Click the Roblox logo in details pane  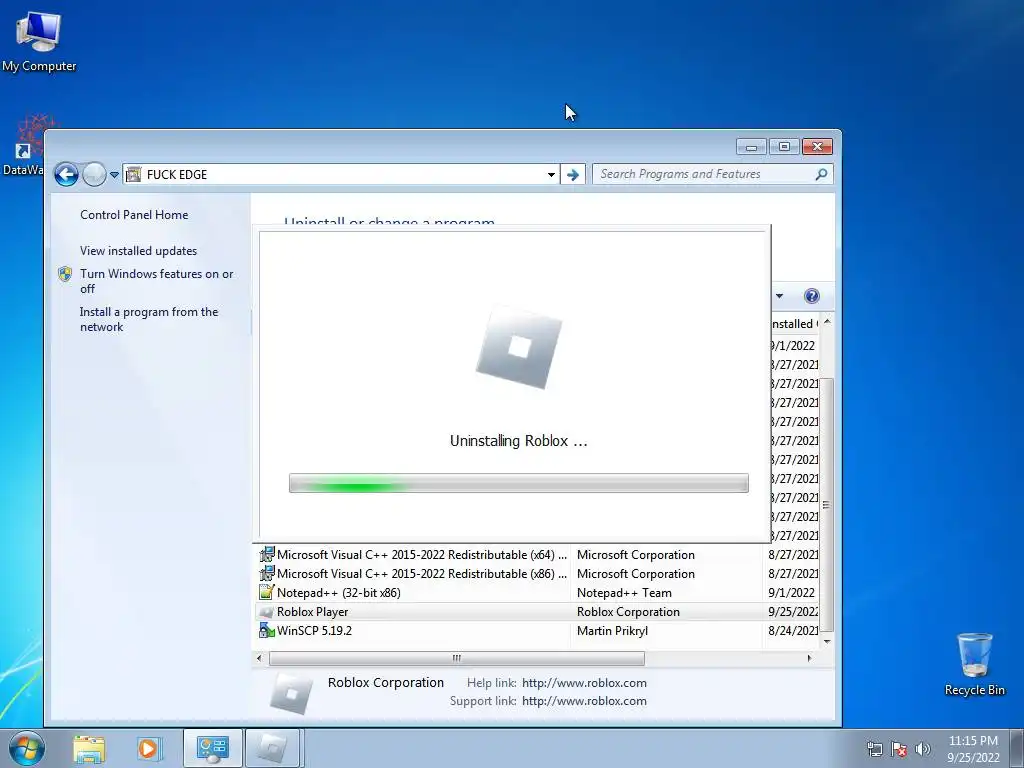tap(291, 693)
